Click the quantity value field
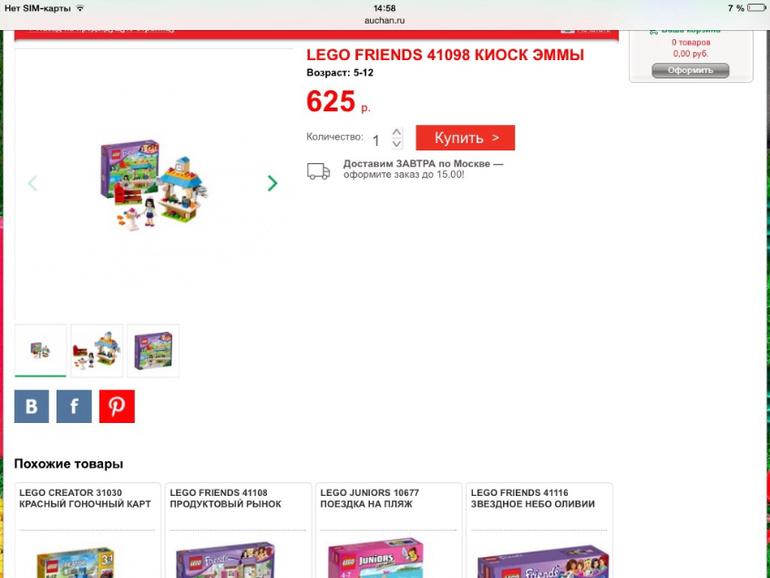The width and height of the screenshot is (770, 578). 376,141
